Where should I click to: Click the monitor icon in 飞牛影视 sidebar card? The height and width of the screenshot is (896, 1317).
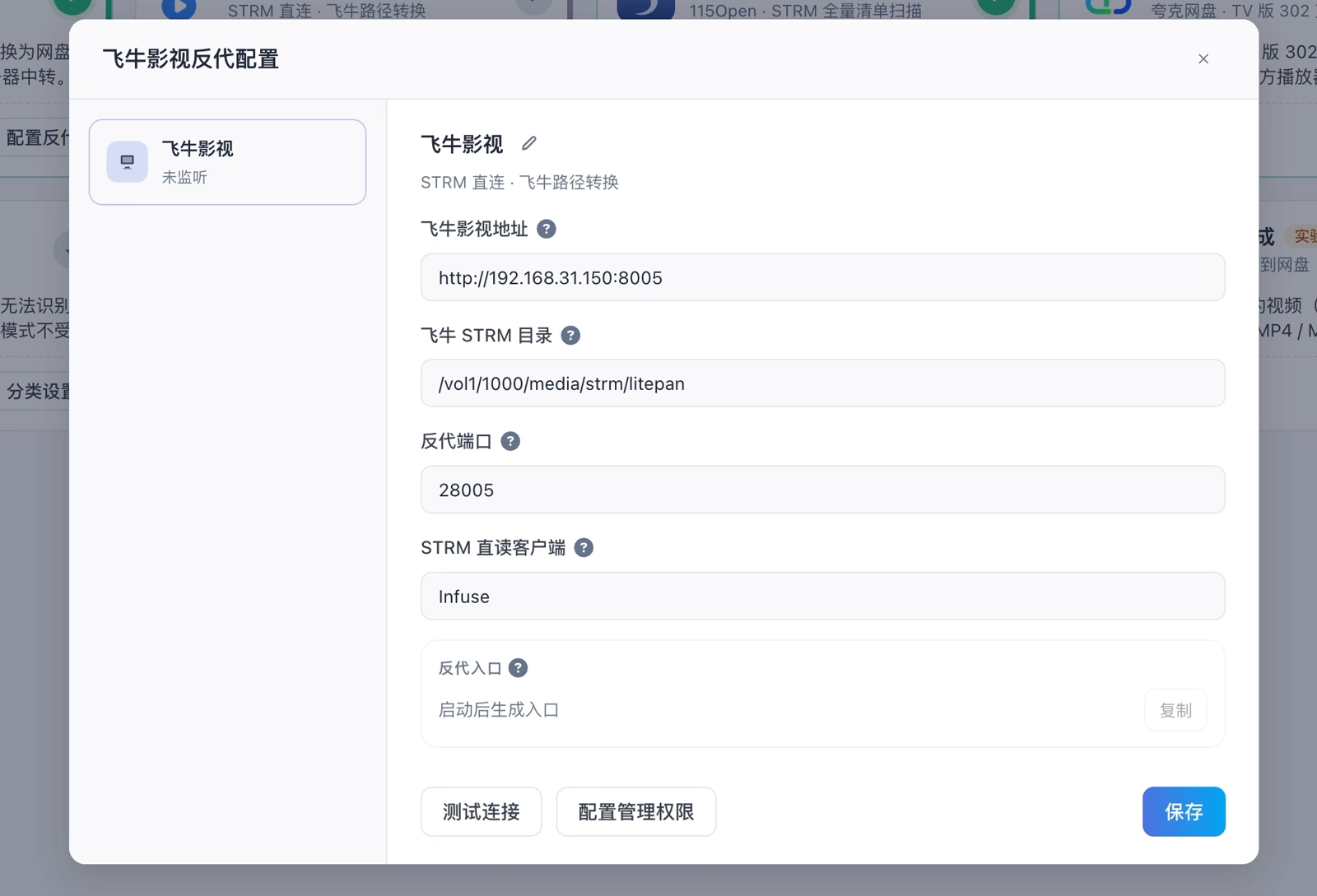pyautogui.click(x=128, y=161)
